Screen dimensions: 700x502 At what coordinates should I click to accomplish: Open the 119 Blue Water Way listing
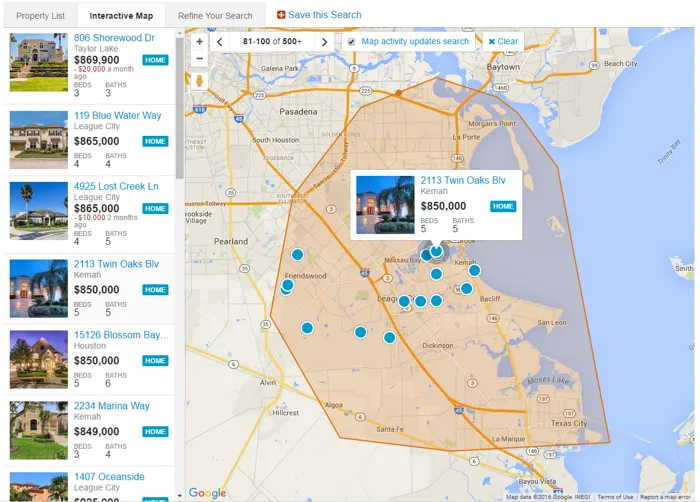click(117, 115)
